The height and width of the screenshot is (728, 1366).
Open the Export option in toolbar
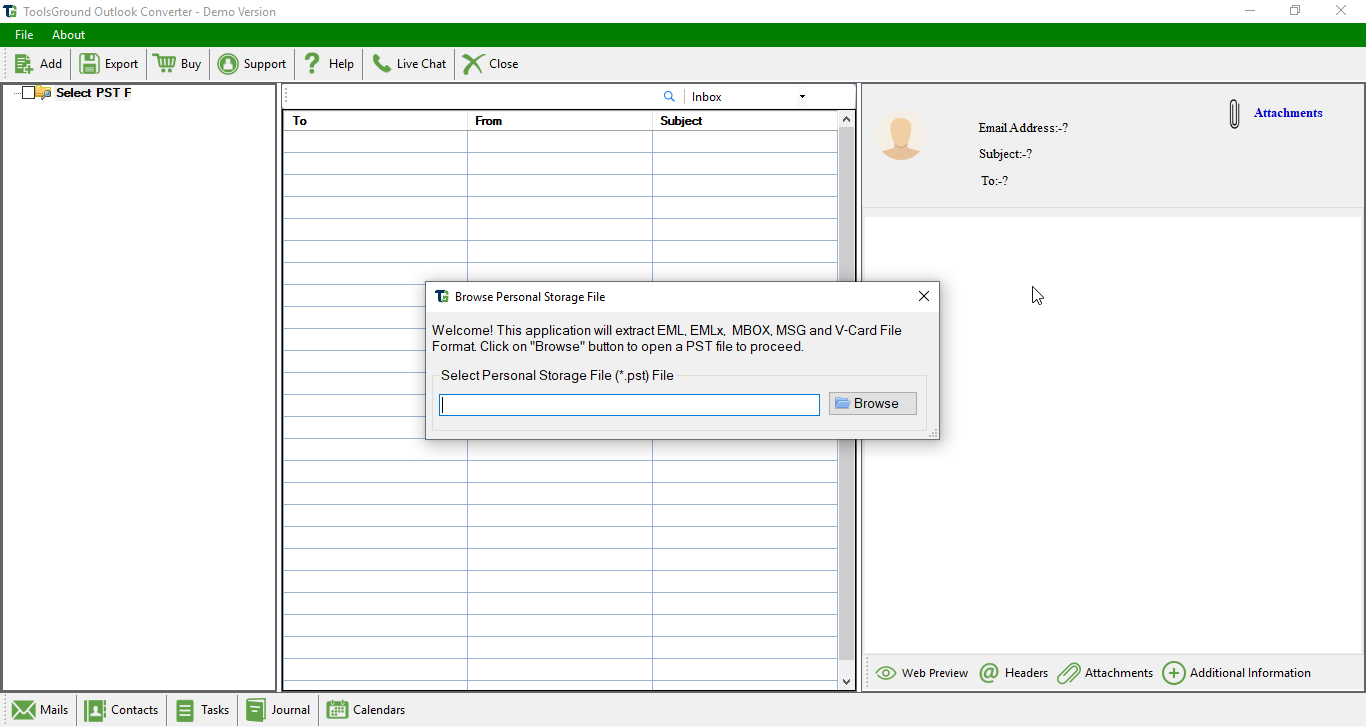pos(109,64)
